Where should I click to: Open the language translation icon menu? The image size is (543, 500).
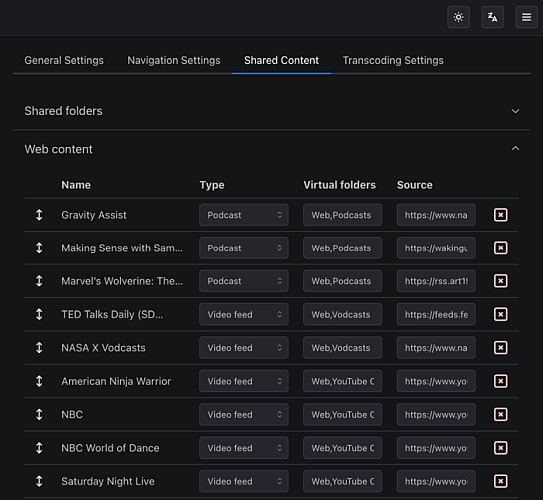point(492,17)
